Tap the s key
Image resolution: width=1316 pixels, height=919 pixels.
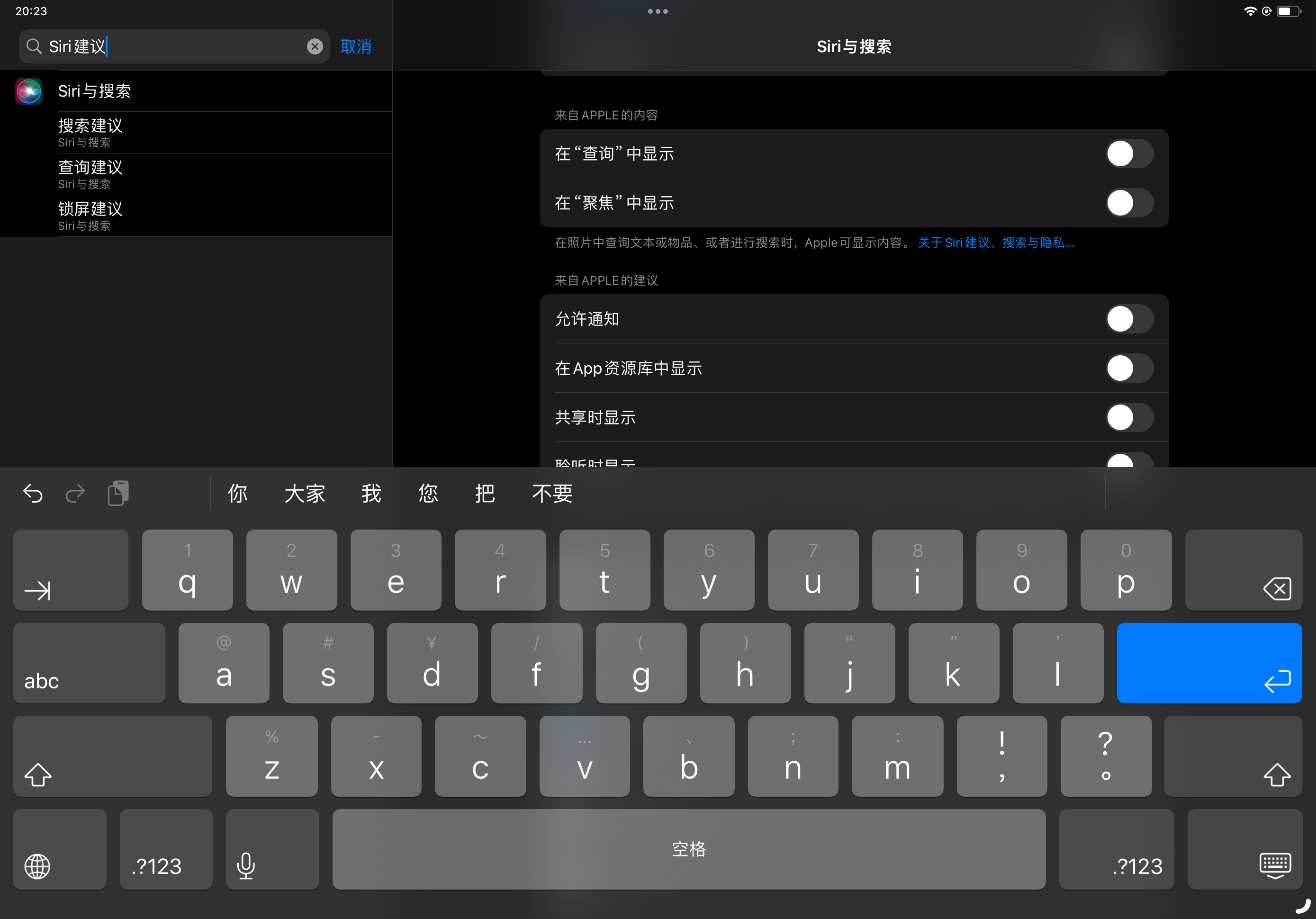tap(328, 663)
